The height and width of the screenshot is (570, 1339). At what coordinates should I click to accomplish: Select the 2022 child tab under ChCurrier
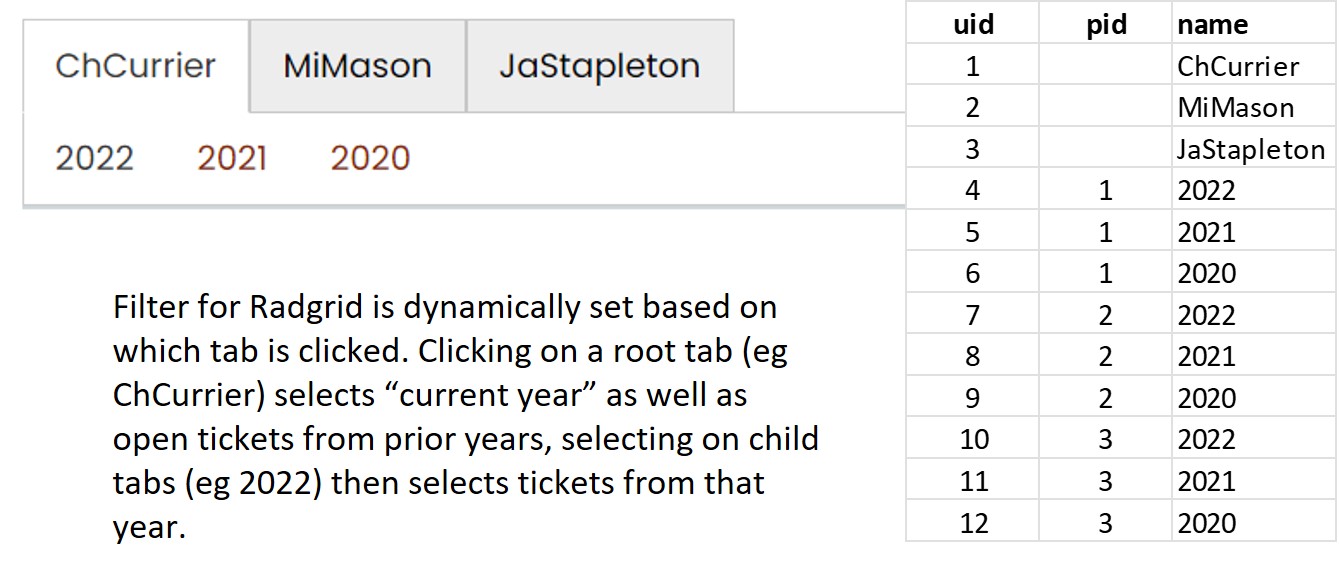(94, 159)
